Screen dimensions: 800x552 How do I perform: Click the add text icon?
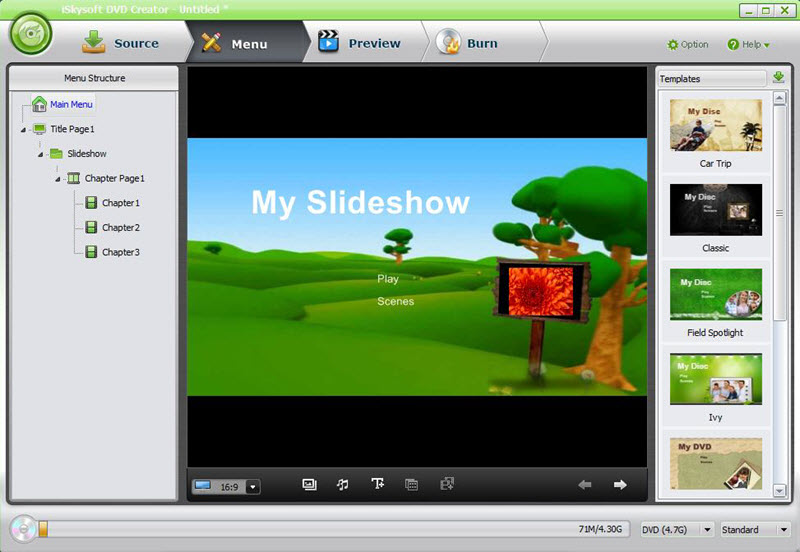pos(377,484)
